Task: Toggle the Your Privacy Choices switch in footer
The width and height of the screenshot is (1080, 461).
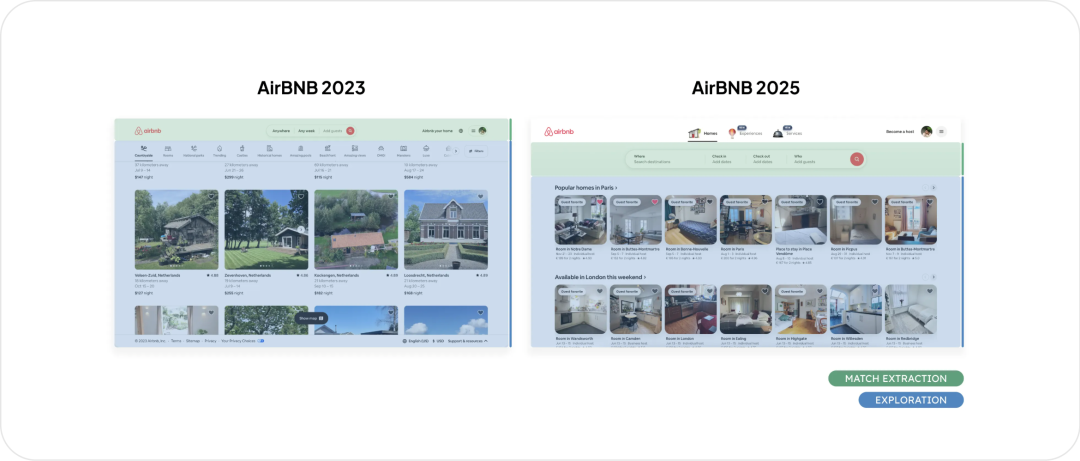Action: pyautogui.click(x=260, y=341)
